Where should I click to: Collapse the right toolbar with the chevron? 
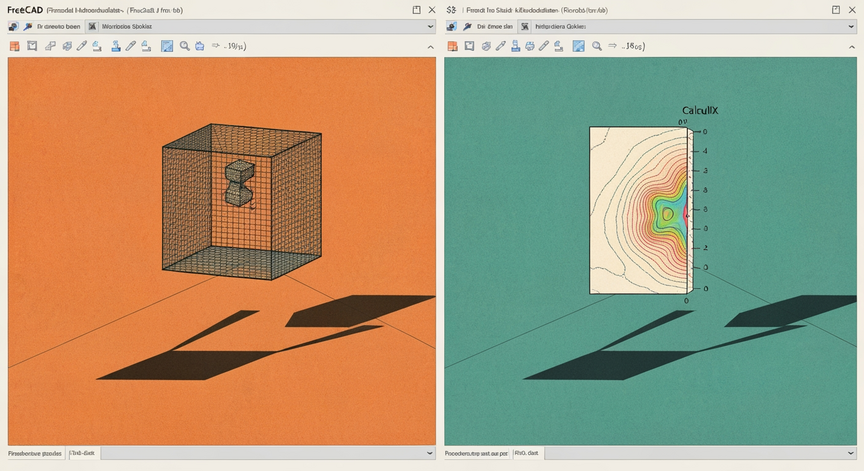coord(851,47)
